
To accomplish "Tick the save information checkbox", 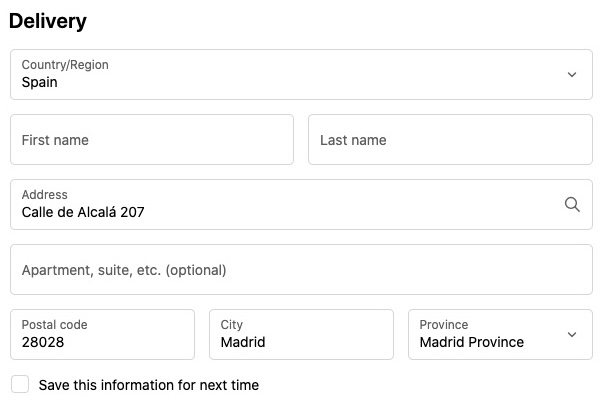I will pyautogui.click(x=20, y=384).
